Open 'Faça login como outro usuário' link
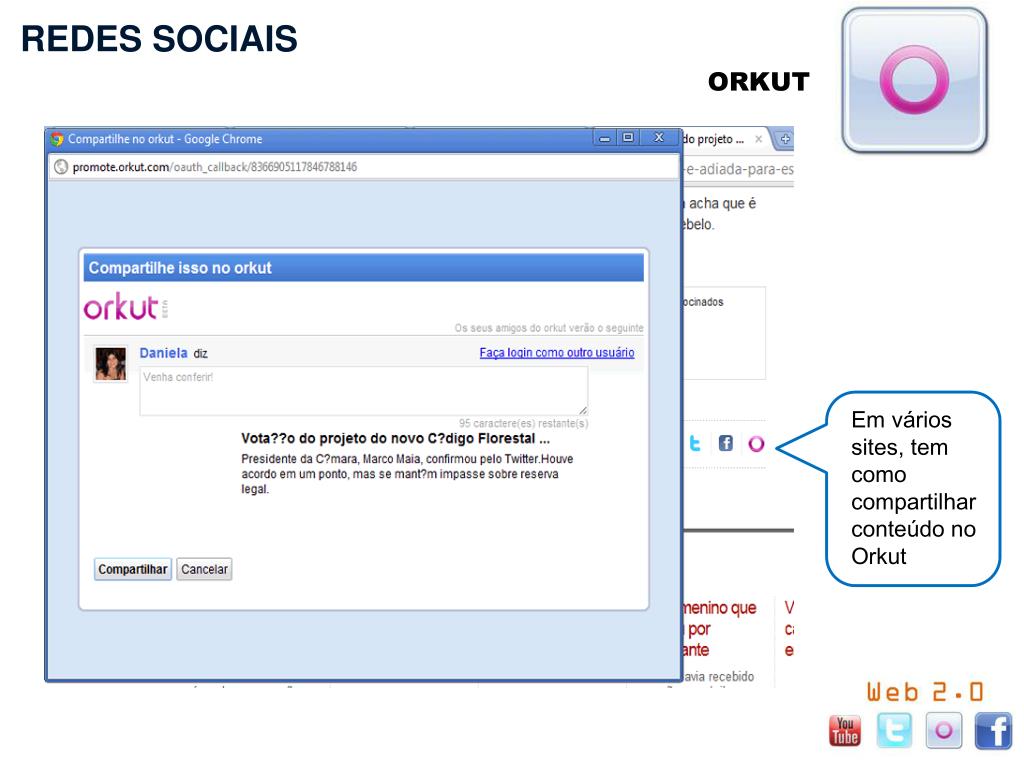 coord(557,353)
